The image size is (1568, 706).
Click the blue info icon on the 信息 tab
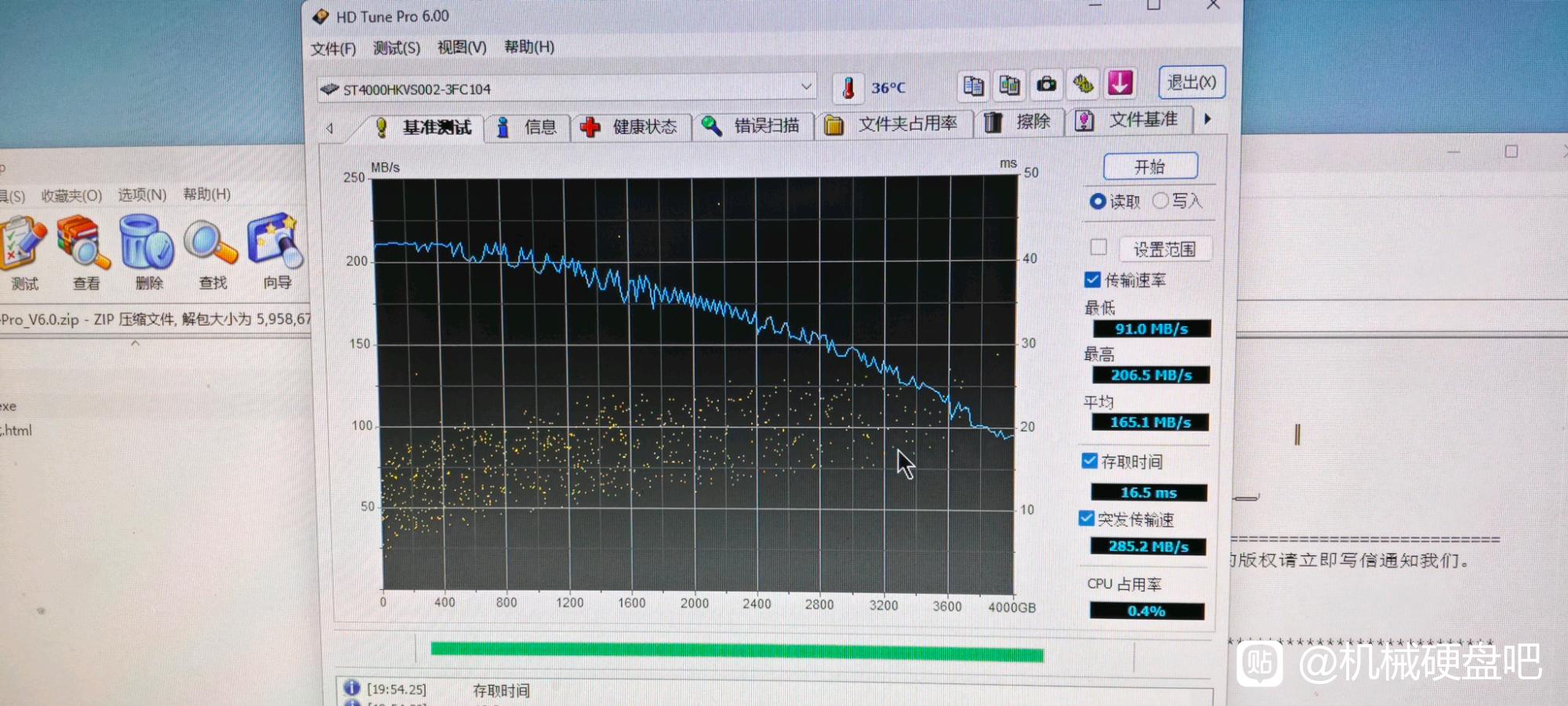click(503, 128)
